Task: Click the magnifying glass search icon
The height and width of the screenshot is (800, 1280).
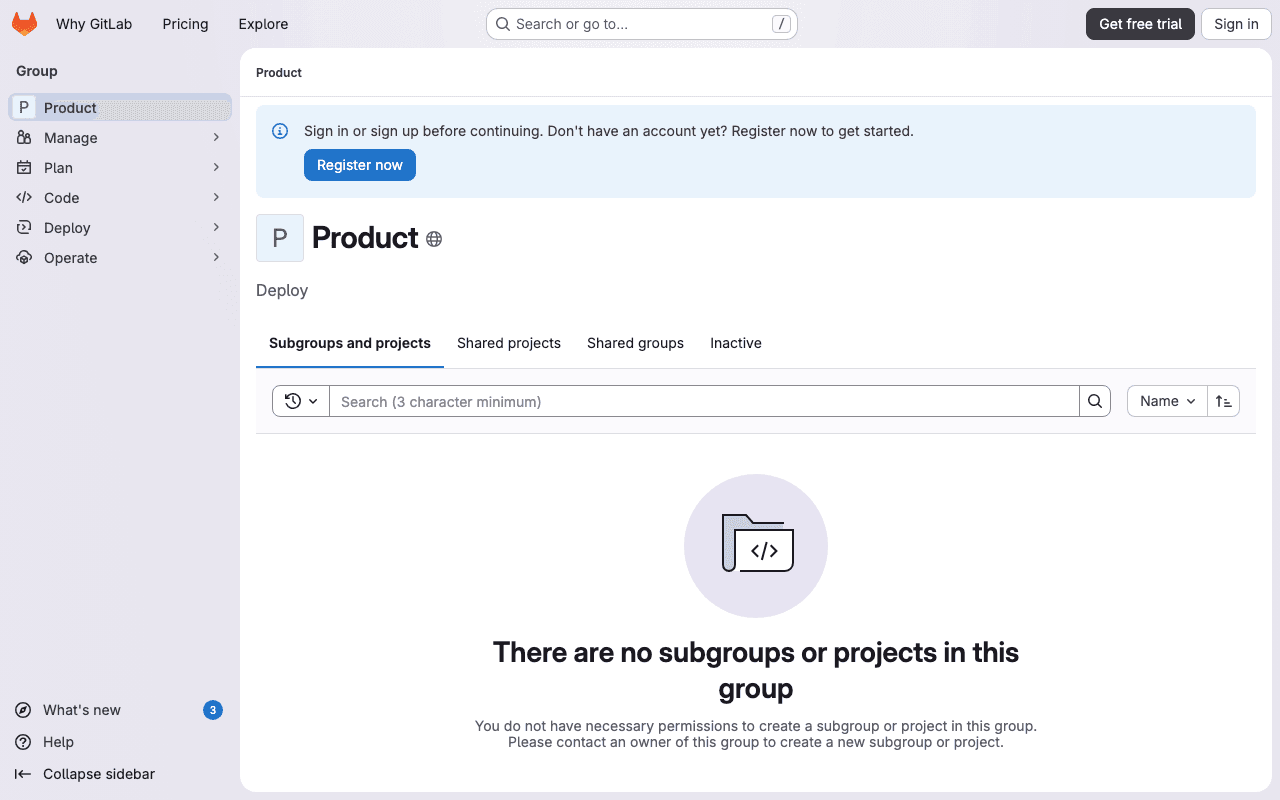Action: click(x=1094, y=401)
